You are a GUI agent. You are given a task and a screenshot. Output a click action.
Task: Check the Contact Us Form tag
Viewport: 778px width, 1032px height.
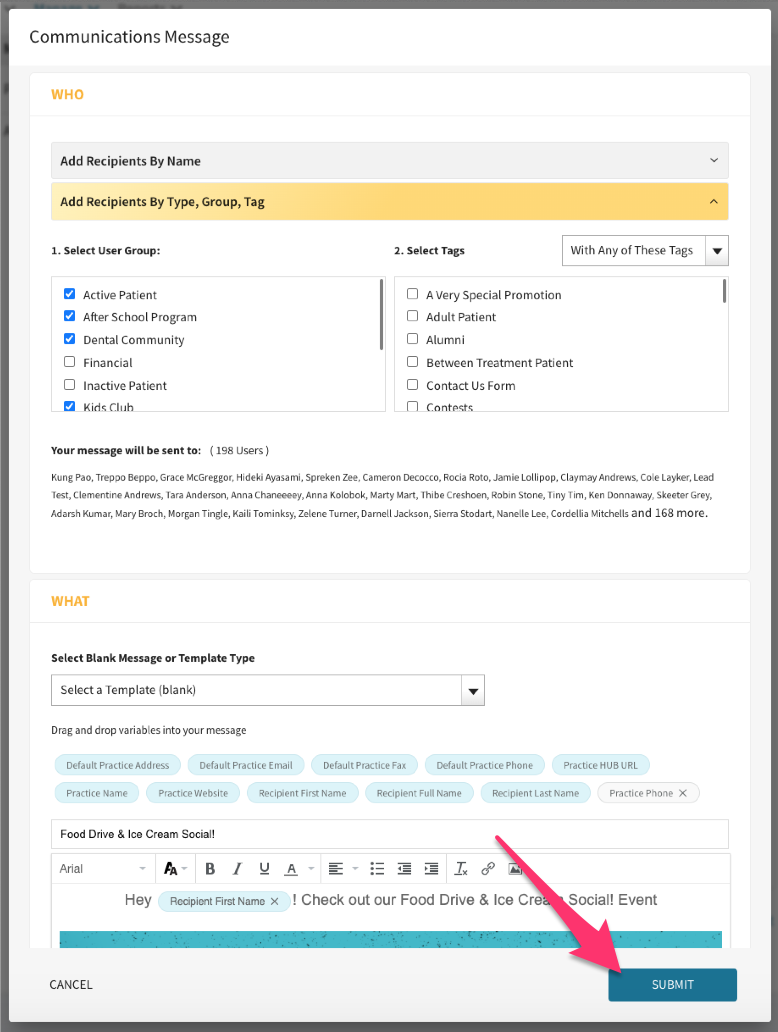(x=413, y=384)
